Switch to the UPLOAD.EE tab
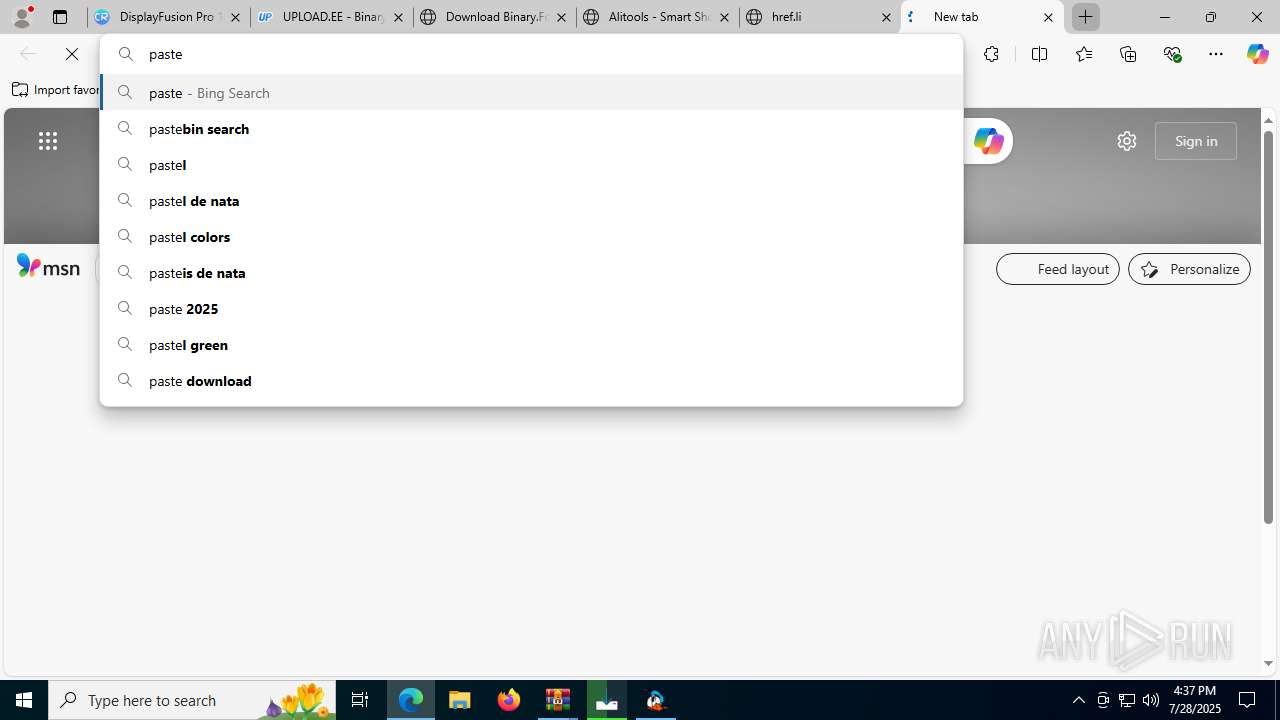Image resolution: width=1280 pixels, height=720 pixels. (x=332, y=17)
